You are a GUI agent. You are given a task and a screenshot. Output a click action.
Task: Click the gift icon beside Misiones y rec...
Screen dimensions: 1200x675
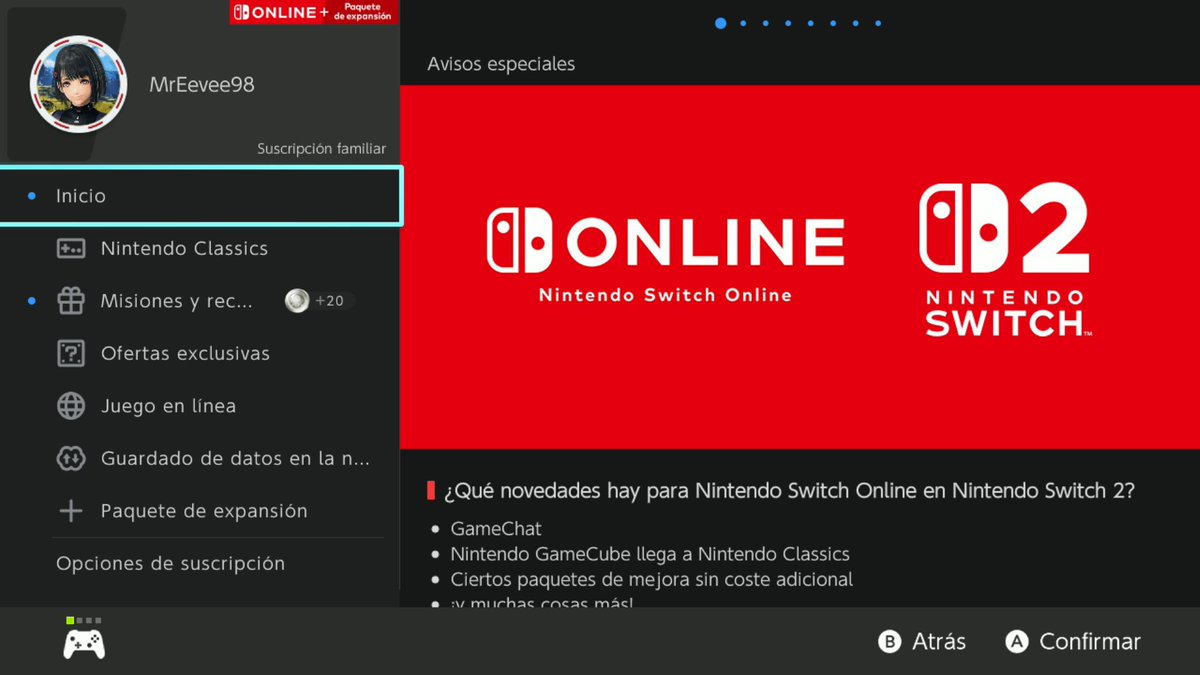tap(70, 300)
